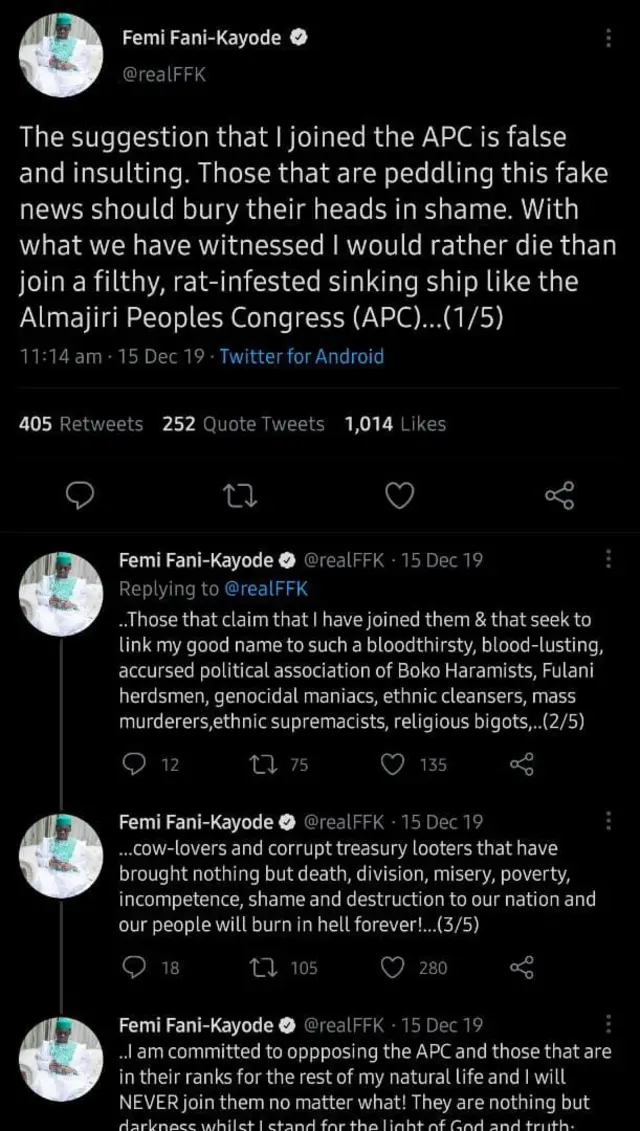Retweet the (3/5) tweet
This screenshot has height=1131, width=640.
[x=264, y=968]
